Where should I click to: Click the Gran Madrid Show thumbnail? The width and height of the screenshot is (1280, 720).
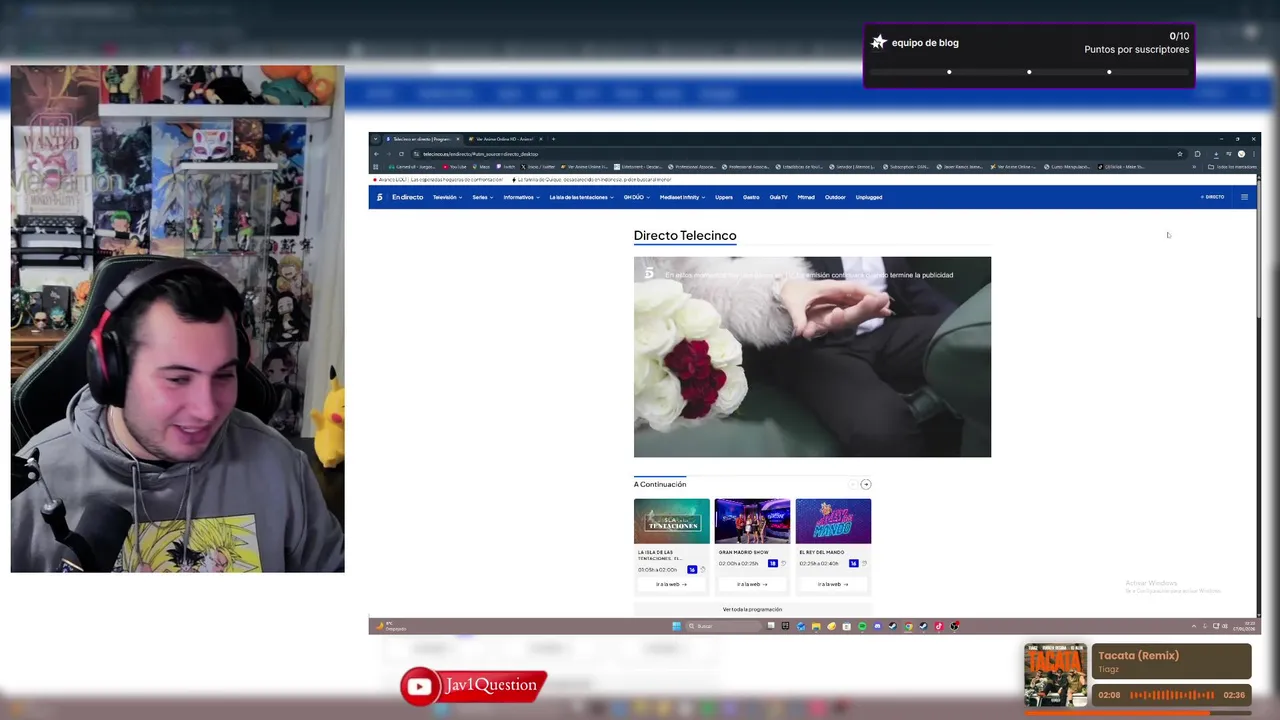(752, 521)
